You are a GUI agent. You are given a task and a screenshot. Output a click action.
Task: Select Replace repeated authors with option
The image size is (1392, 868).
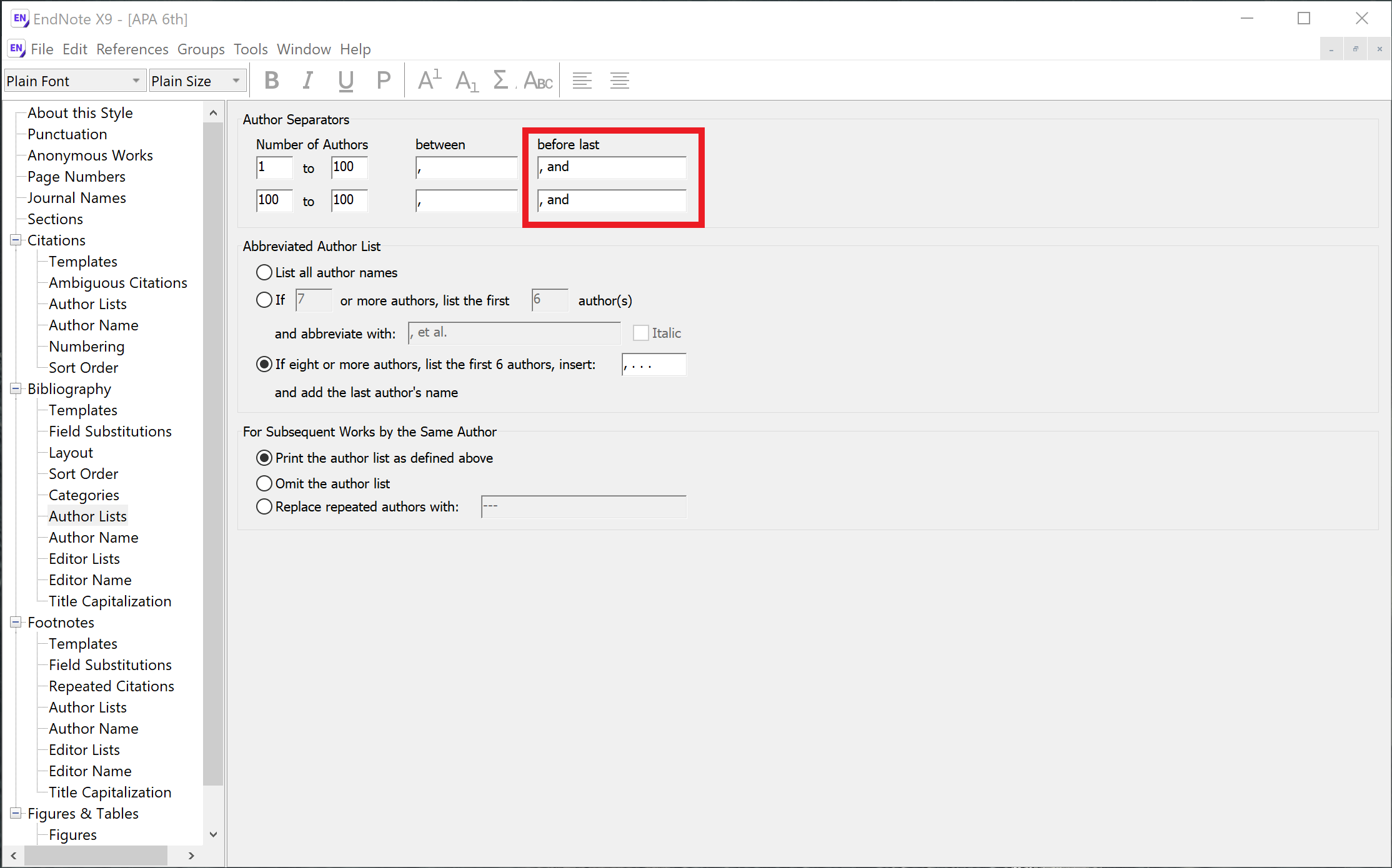[x=264, y=506]
